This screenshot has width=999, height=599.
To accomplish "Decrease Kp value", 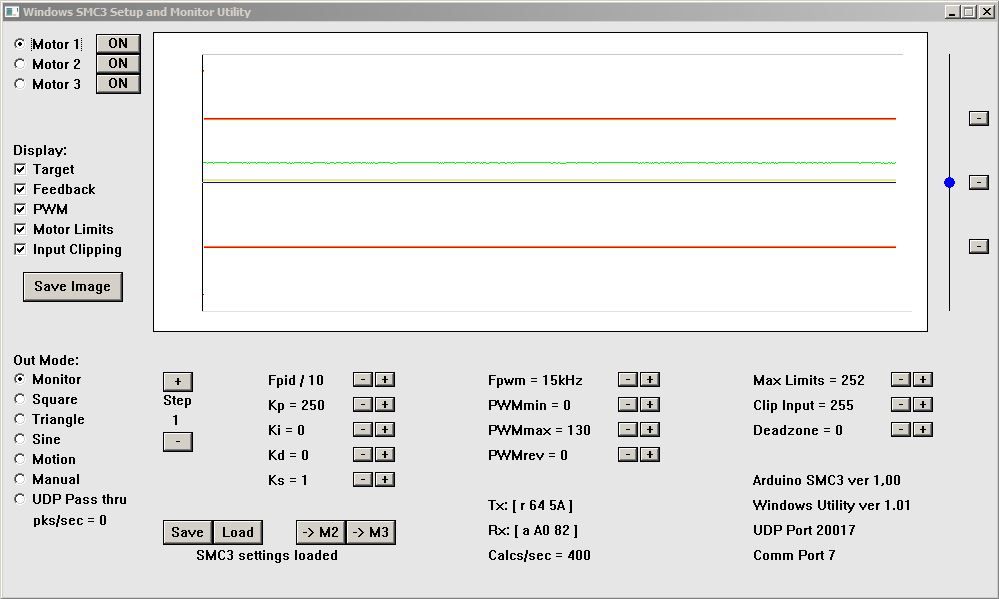I will (x=363, y=404).
